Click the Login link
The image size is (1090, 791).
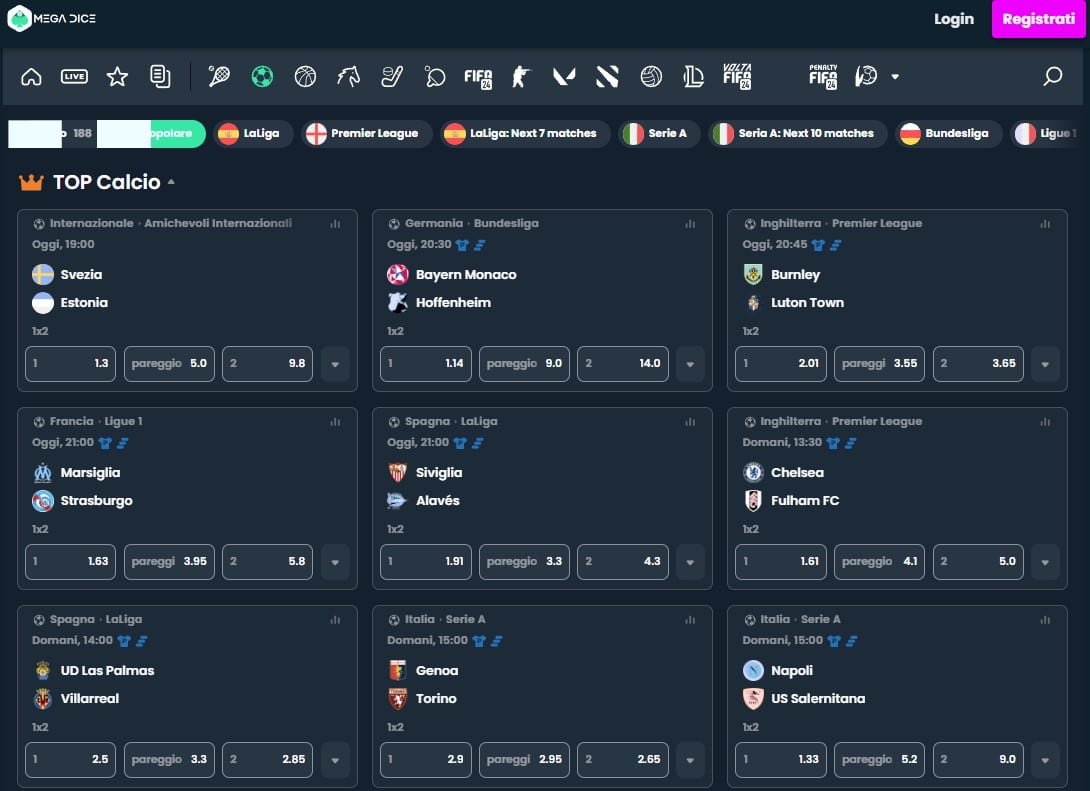[x=954, y=19]
